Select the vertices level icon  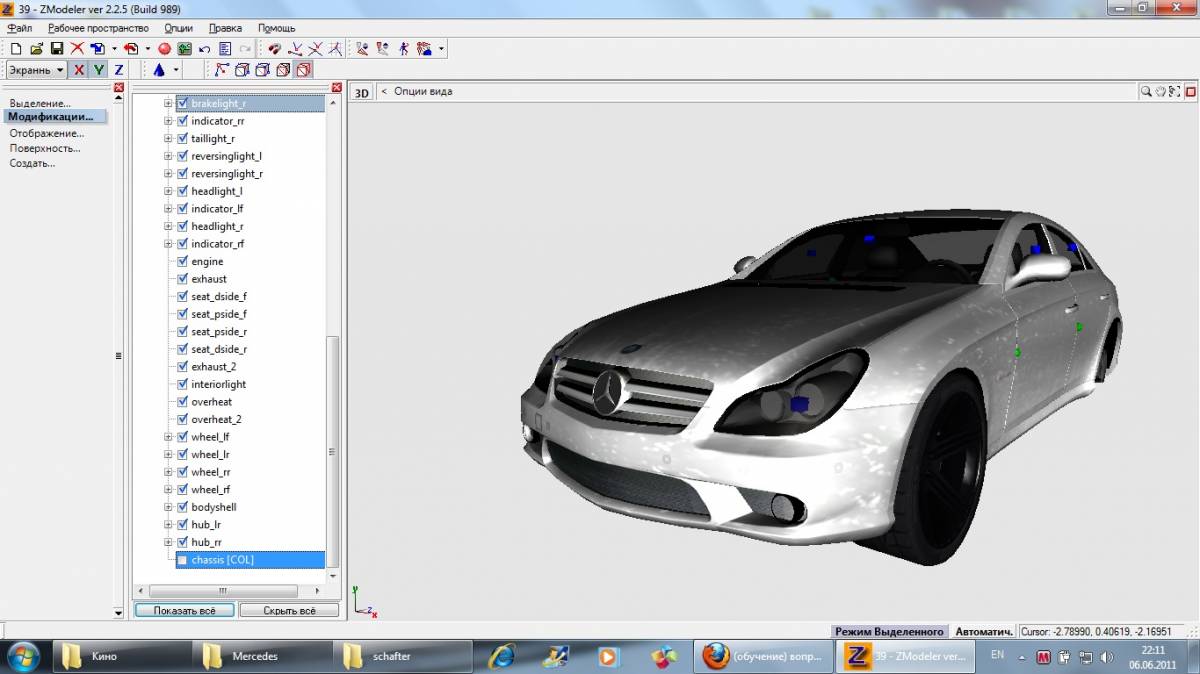click(x=222, y=70)
